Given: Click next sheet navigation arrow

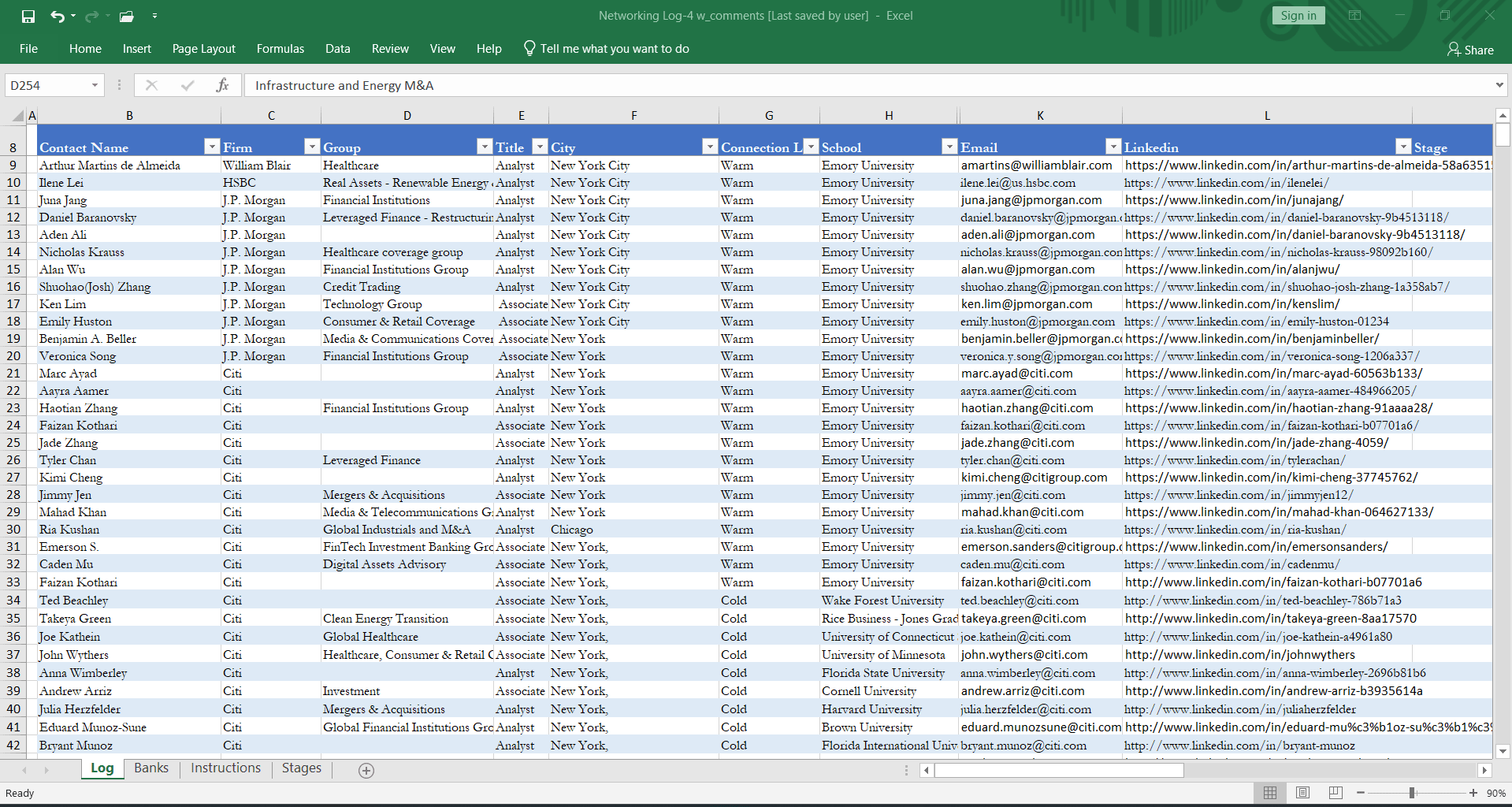Looking at the screenshot, I should (46, 770).
